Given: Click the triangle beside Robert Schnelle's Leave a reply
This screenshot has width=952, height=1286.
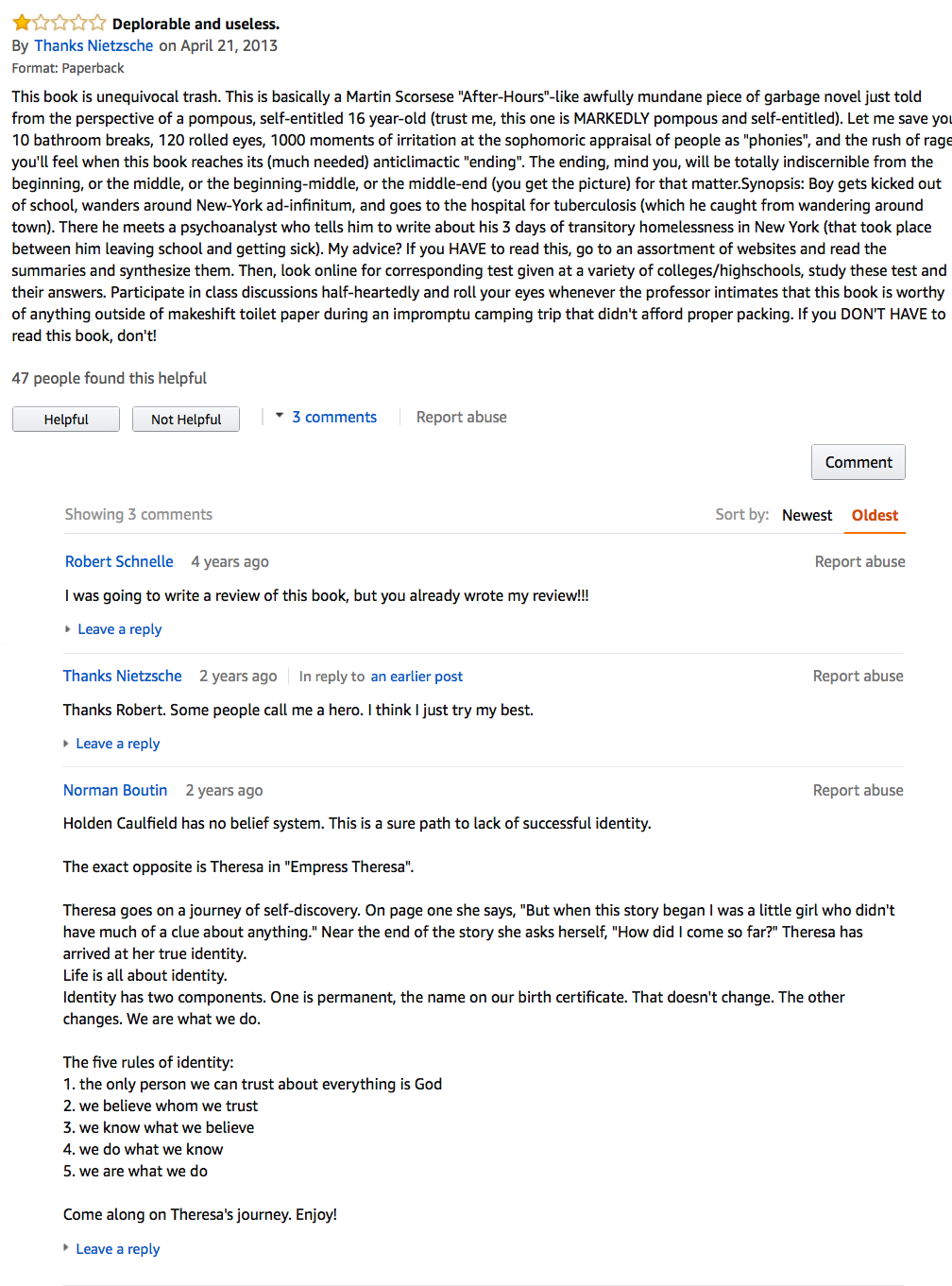Looking at the screenshot, I should point(68,628).
